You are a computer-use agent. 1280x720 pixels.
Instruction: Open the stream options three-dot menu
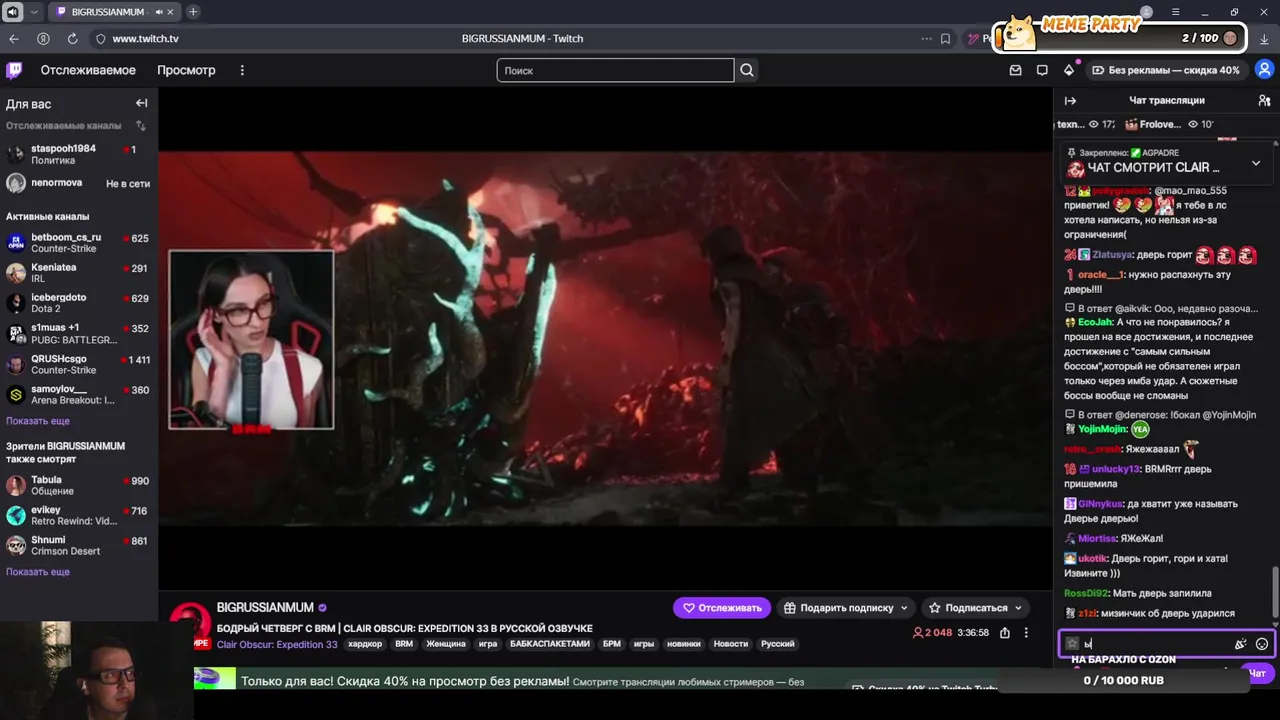[x=1026, y=633]
